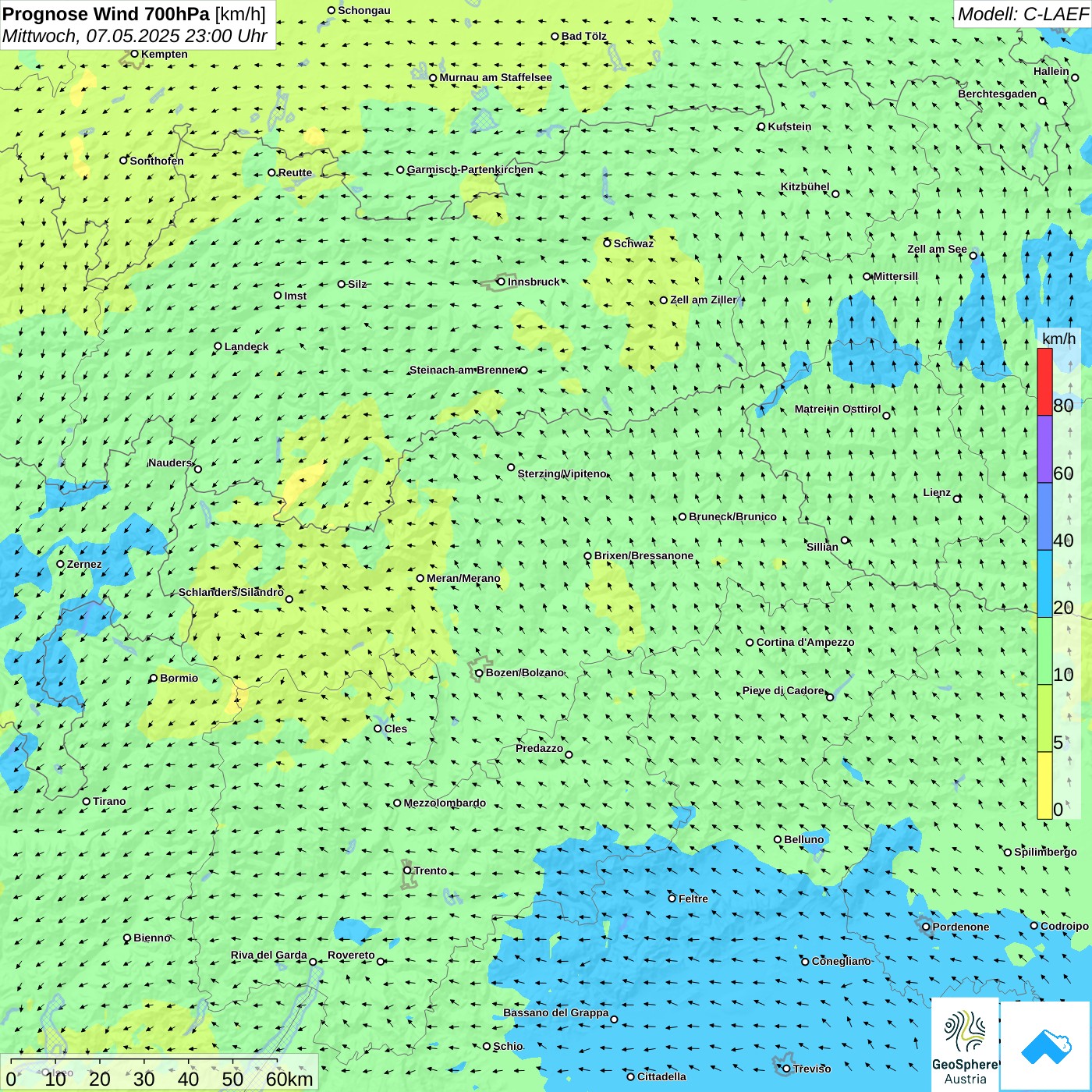The height and width of the screenshot is (1092, 1092).
Task: Select the Zernez map marker
Action: [x=61, y=564]
